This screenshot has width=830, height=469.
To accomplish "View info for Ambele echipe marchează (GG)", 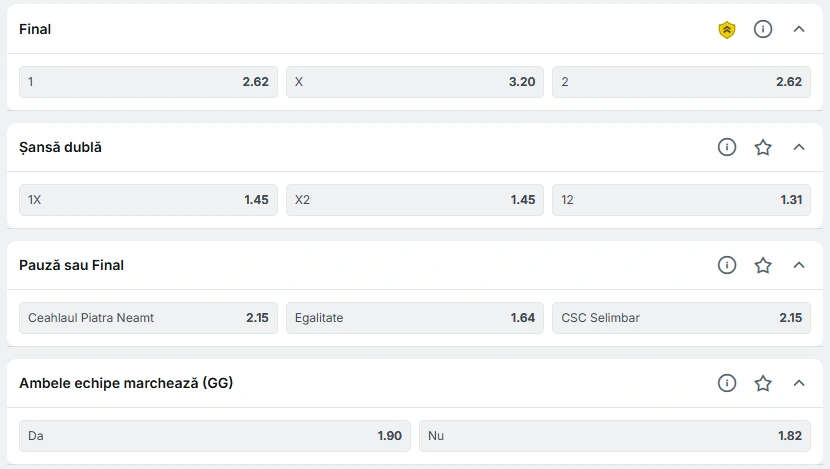I will (x=727, y=383).
